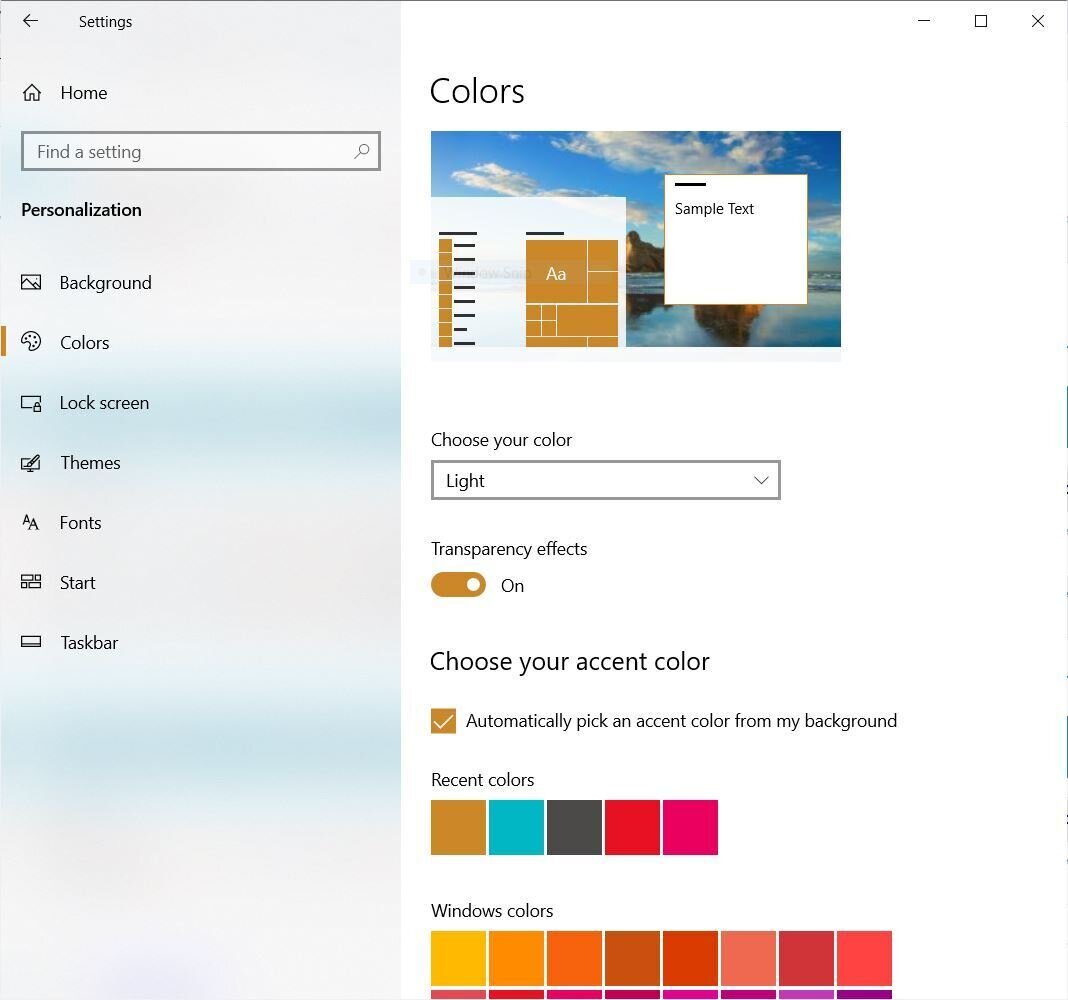
Task: Open Fonts settings
Action: click(x=80, y=522)
